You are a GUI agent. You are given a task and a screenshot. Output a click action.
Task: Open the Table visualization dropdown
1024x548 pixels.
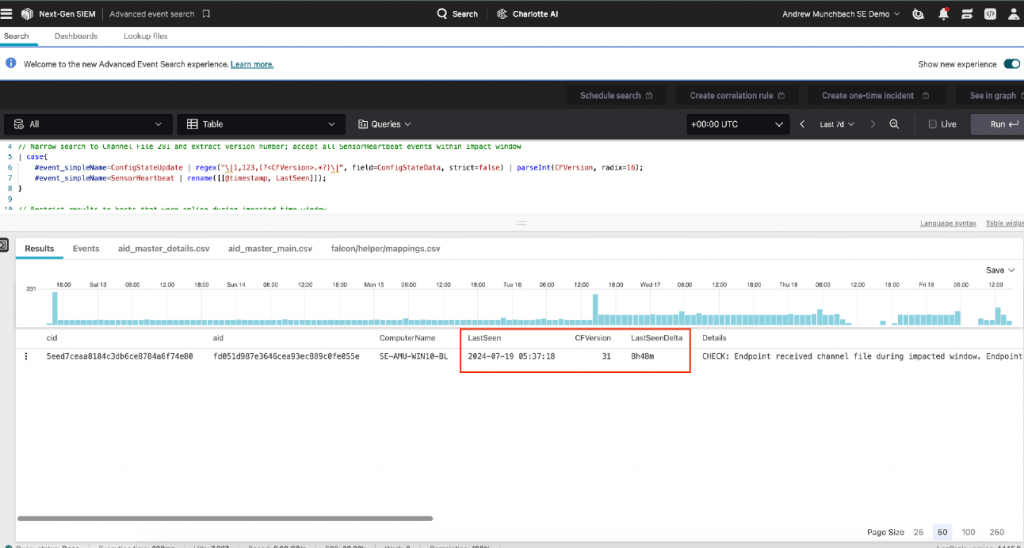click(258, 124)
